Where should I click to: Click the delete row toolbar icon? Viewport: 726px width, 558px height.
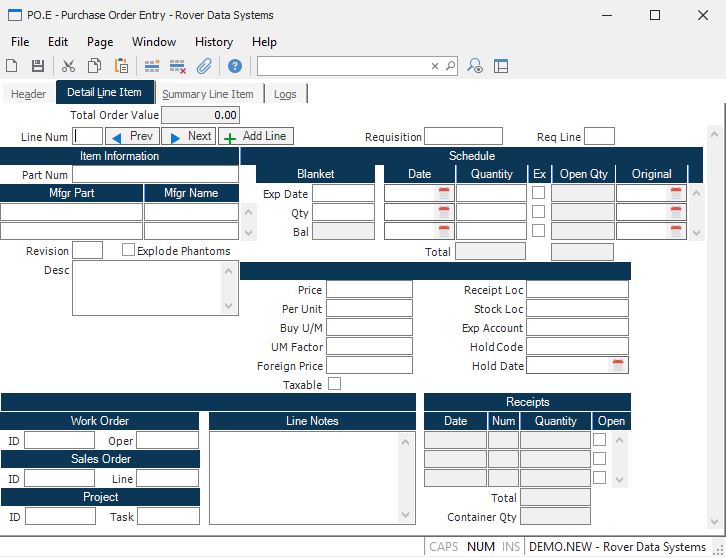pos(178,66)
